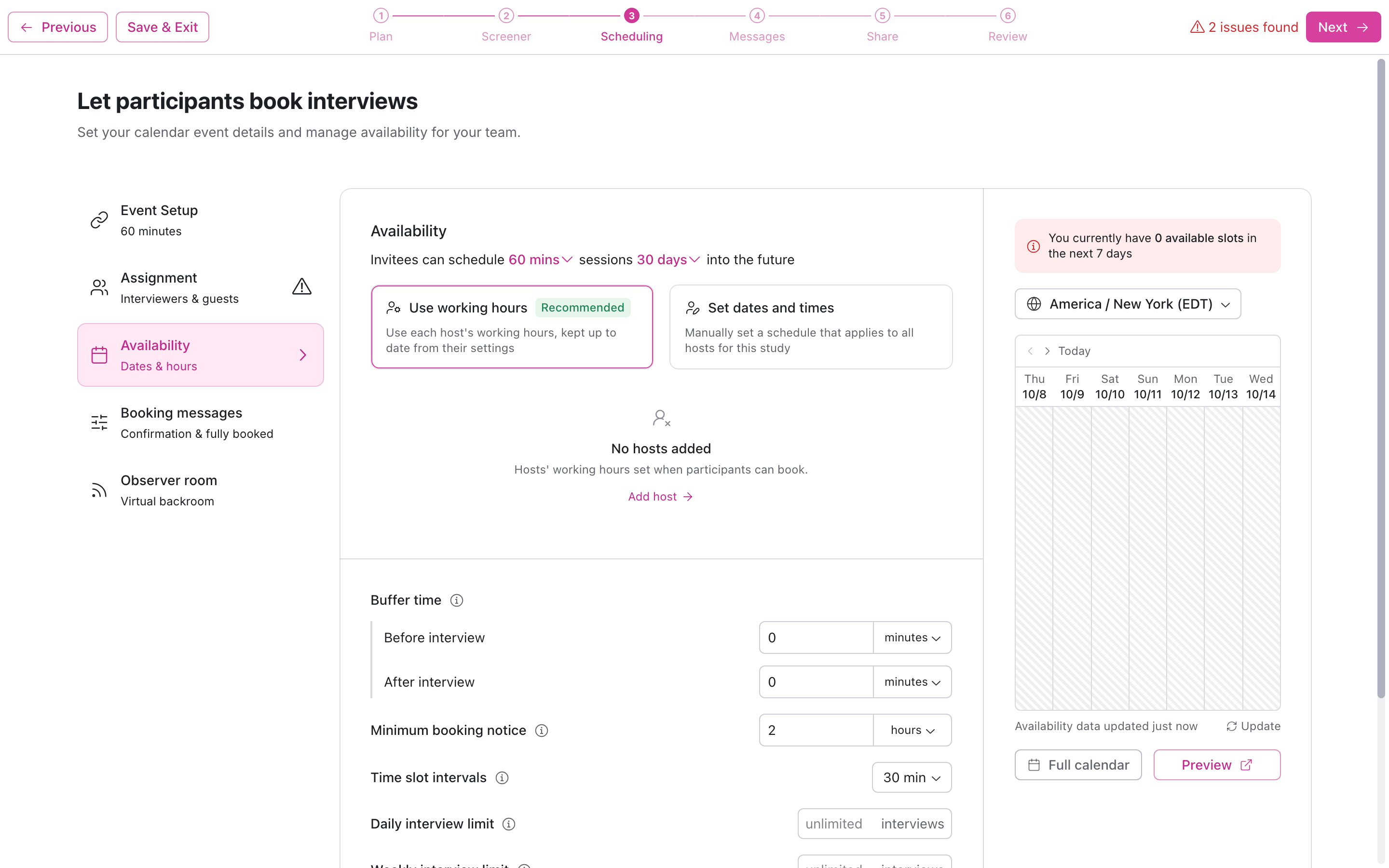Click the Before interview buffer input
The width and height of the screenshot is (1389, 868).
[x=816, y=637]
